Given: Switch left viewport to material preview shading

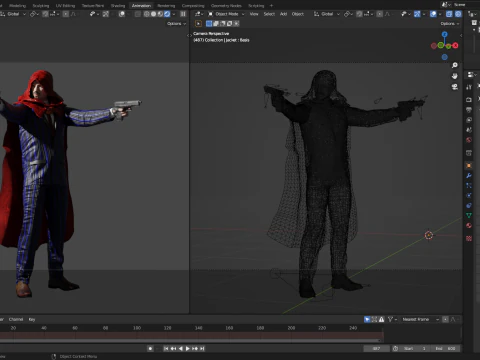Looking at the screenshot, I should coord(160,14).
